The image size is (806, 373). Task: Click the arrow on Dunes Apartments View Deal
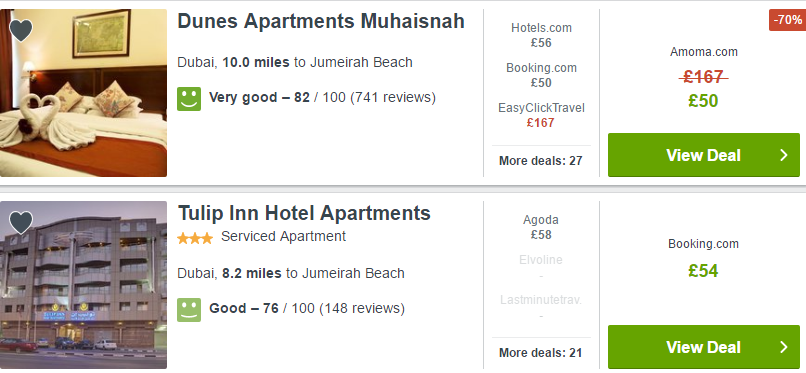click(x=783, y=155)
